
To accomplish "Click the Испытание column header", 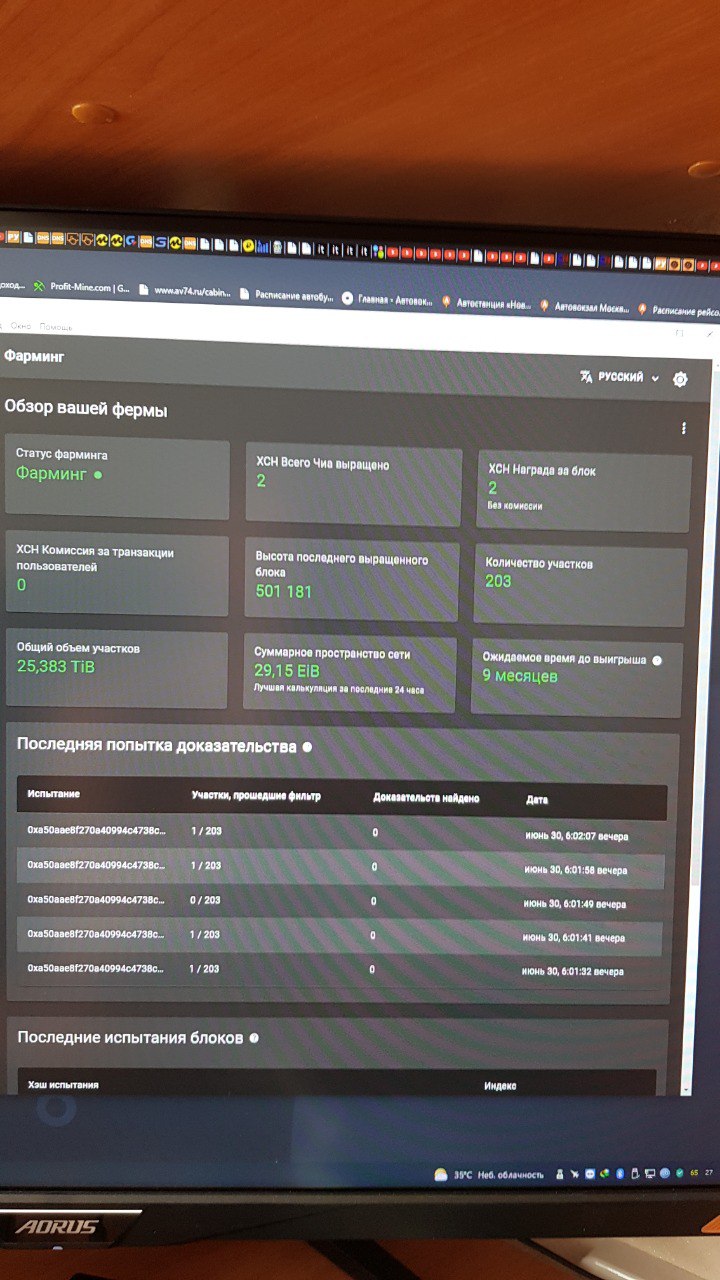I will tap(54, 794).
